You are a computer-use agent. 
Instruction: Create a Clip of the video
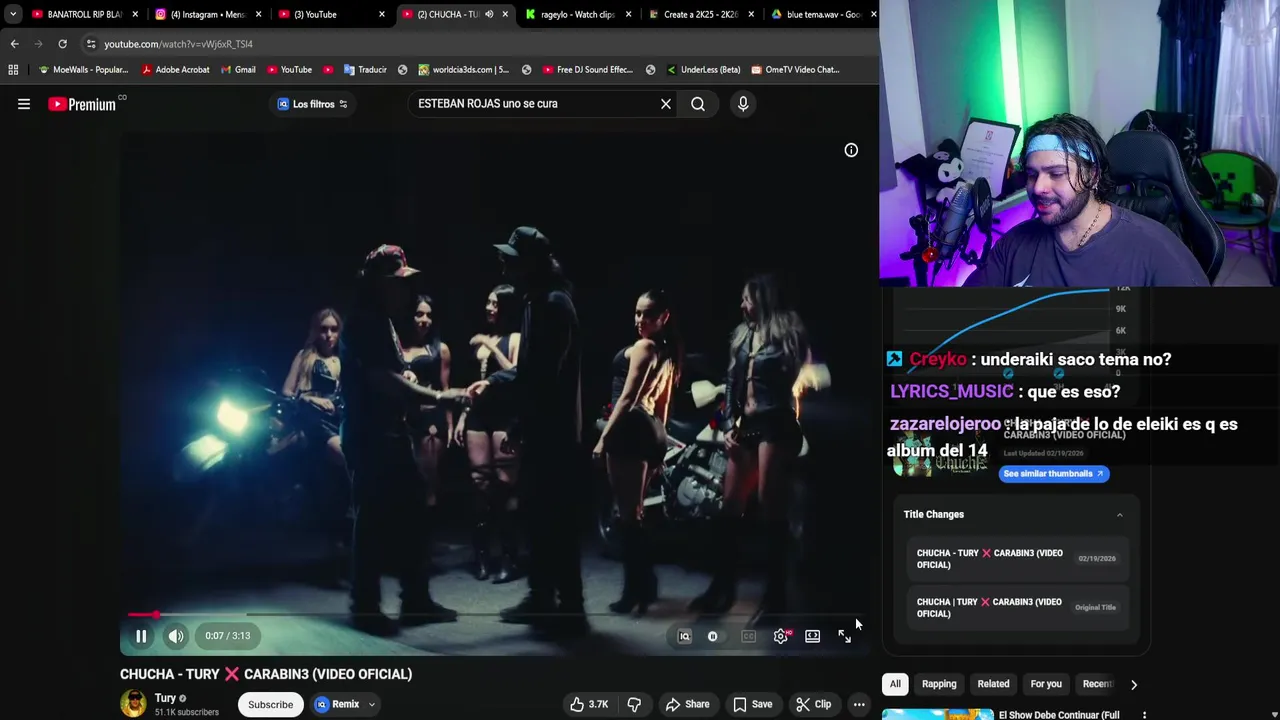(x=814, y=705)
